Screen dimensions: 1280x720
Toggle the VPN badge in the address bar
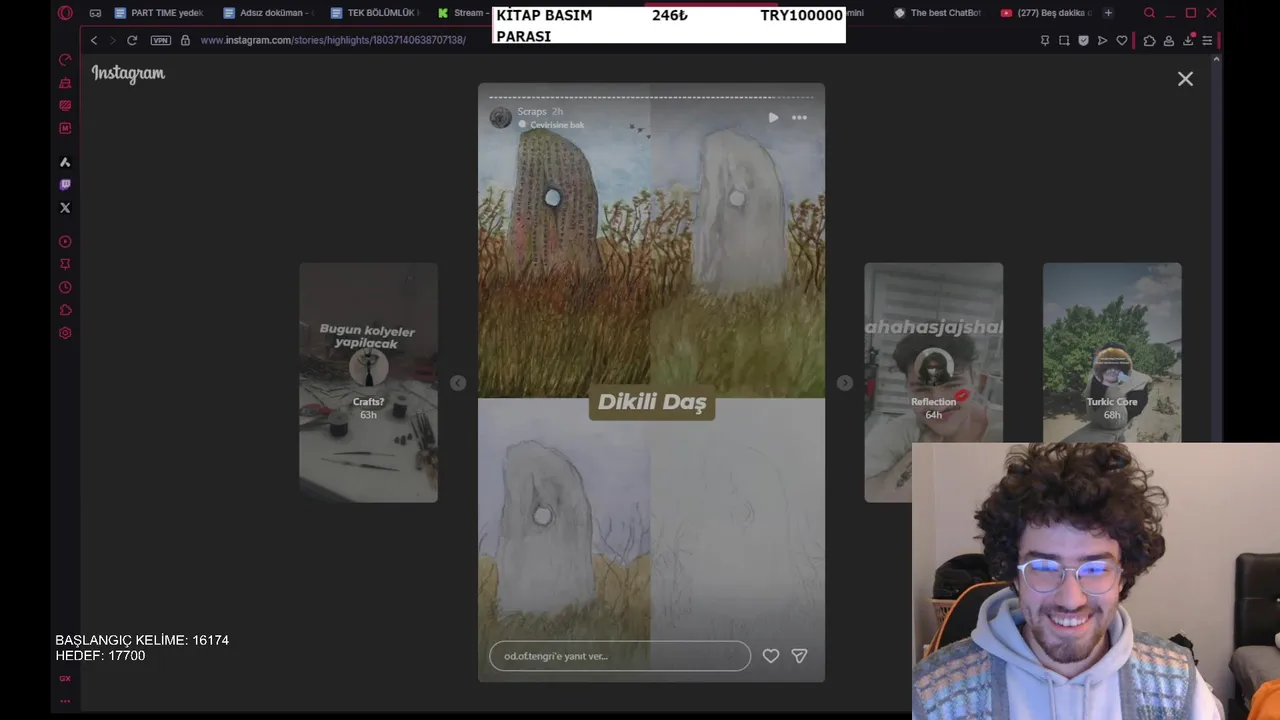click(161, 40)
